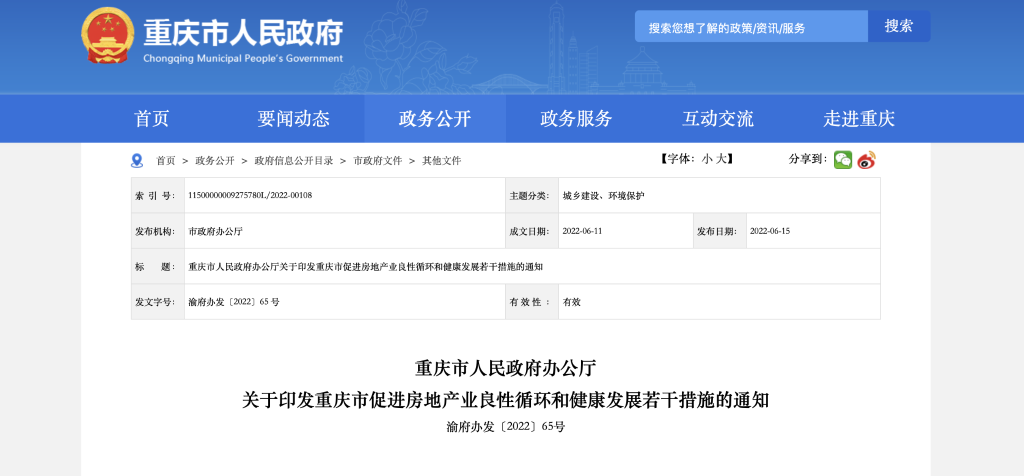Image resolution: width=1024 pixels, height=476 pixels.
Task: Set font size to small (小)
Action: click(707, 160)
